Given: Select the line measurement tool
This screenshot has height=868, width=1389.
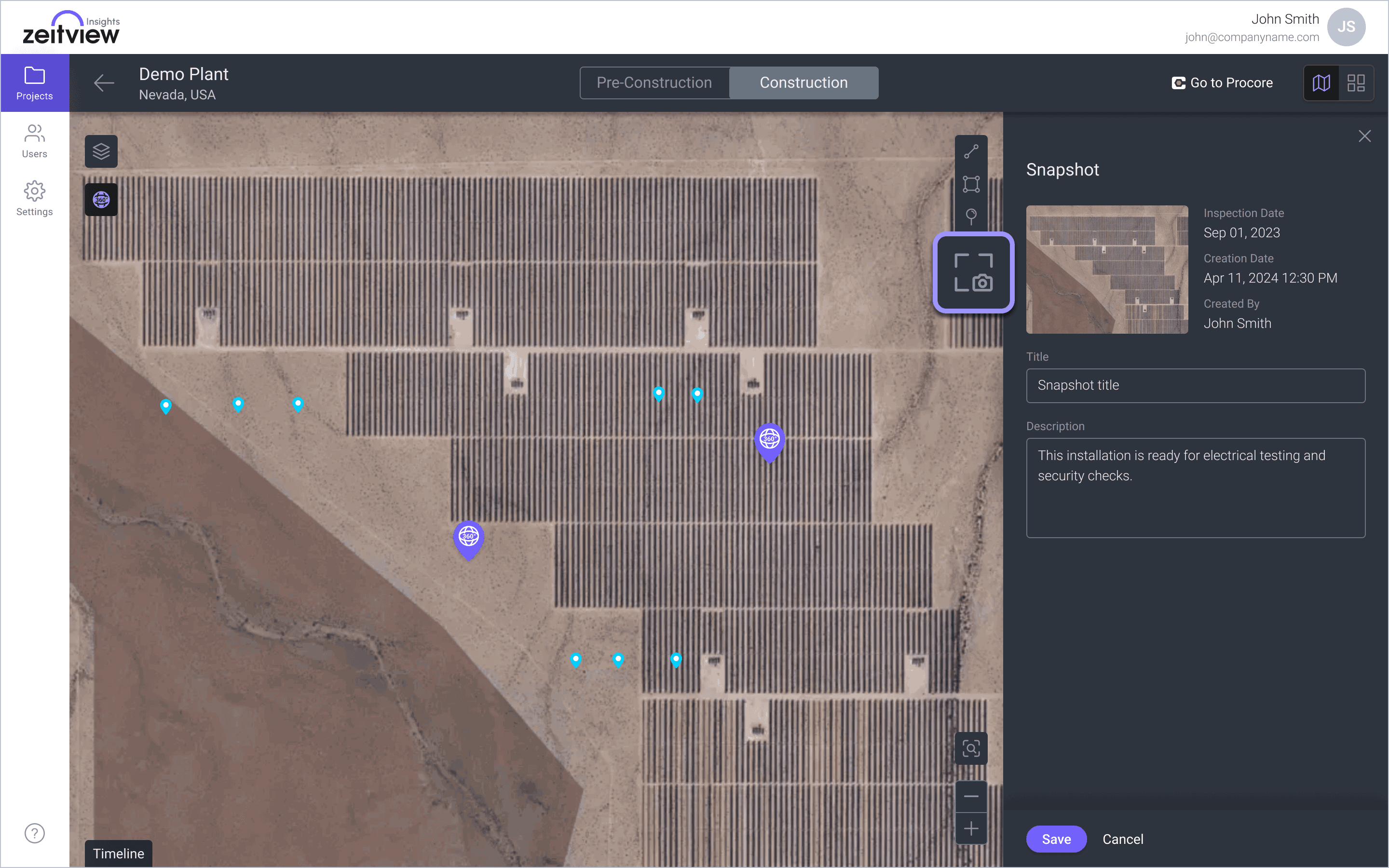Looking at the screenshot, I should pos(971,151).
